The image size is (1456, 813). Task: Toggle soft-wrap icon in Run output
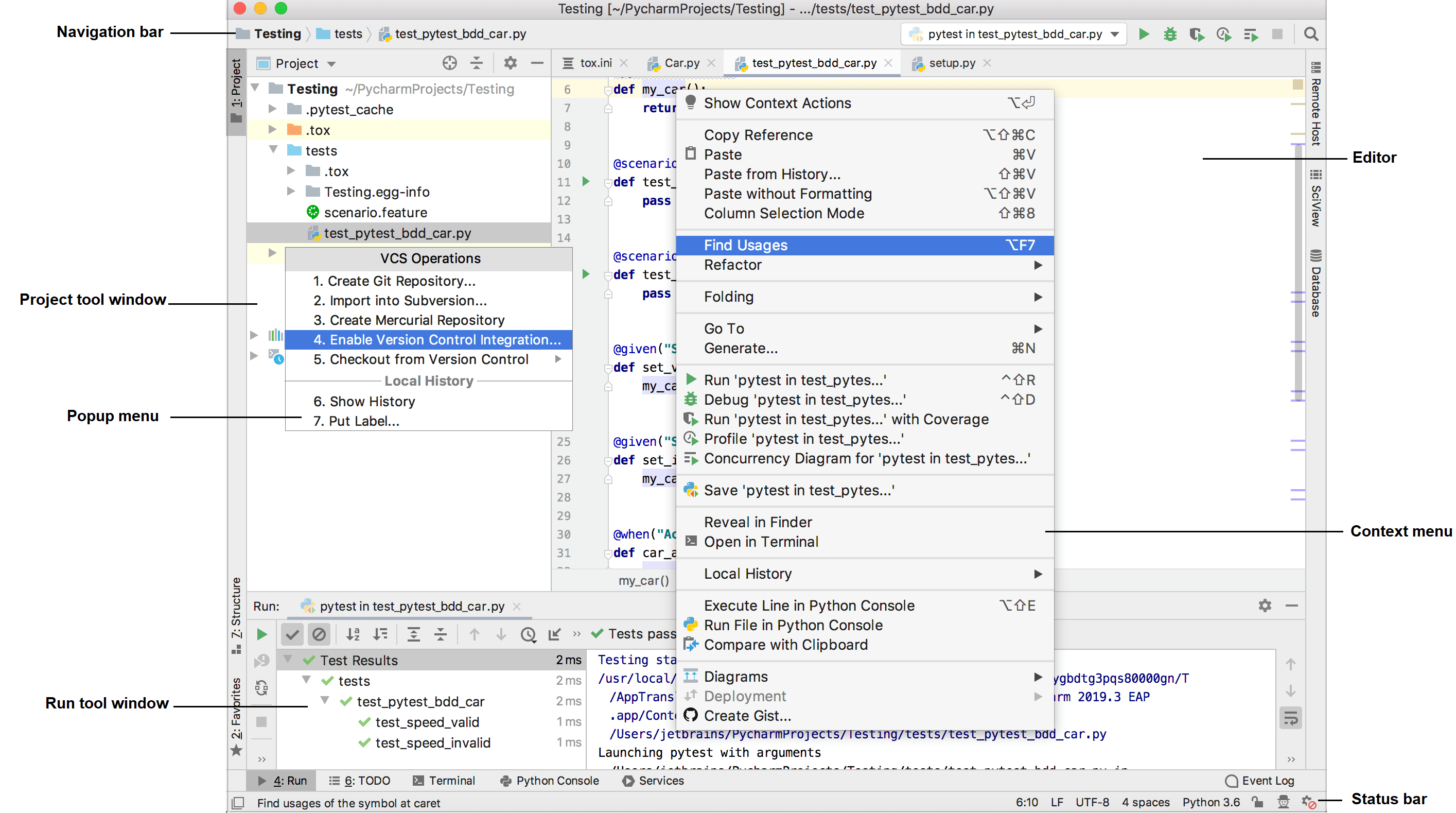(x=1290, y=719)
